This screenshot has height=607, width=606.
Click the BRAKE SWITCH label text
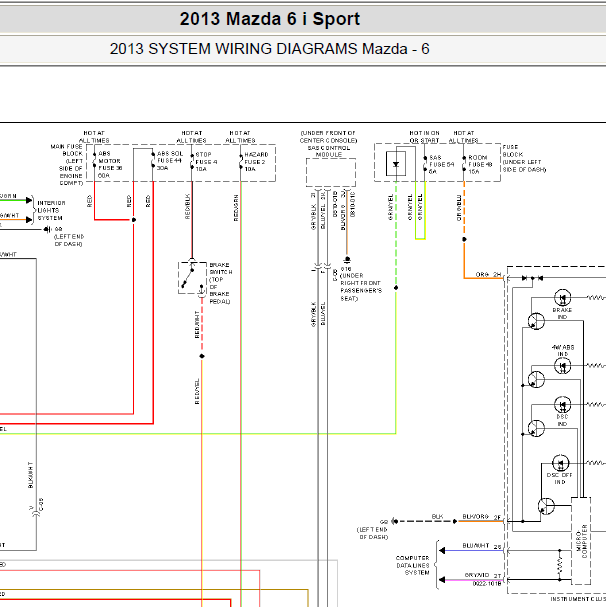pyautogui.click(x=220, y=283)
